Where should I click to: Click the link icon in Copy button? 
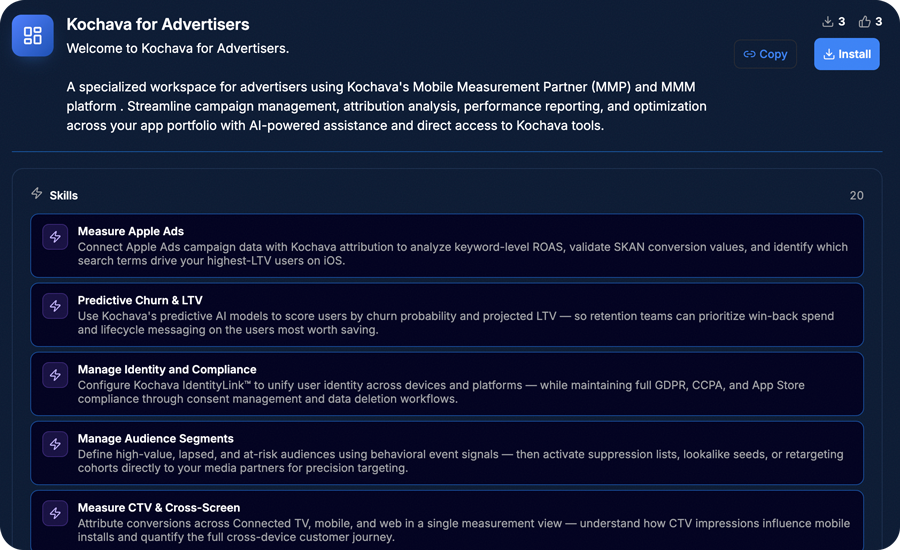[x=749, y=54]
